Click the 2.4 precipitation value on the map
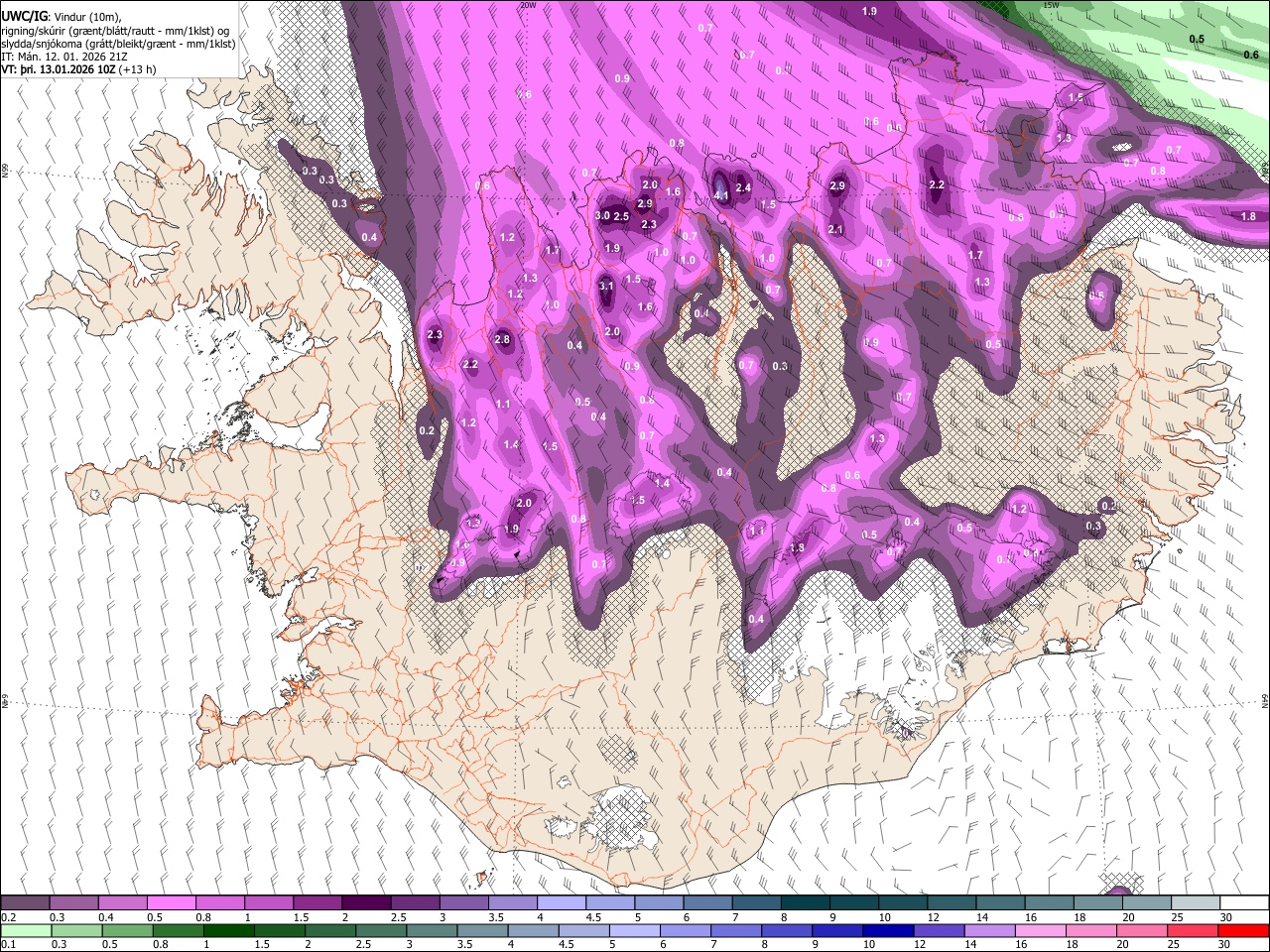1270x952 pixels. 743,187
